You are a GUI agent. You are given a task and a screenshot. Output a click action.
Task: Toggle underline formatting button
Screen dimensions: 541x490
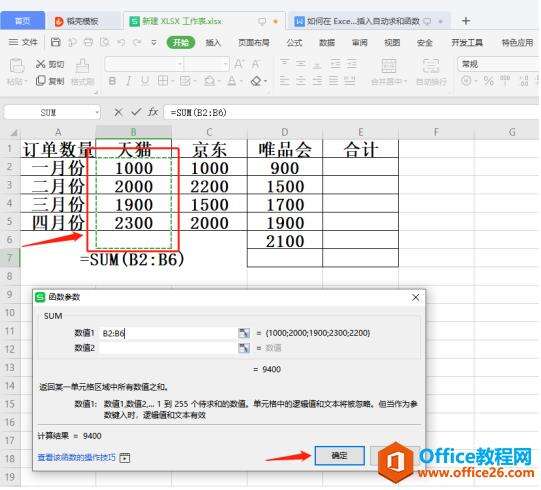[145, 81]
